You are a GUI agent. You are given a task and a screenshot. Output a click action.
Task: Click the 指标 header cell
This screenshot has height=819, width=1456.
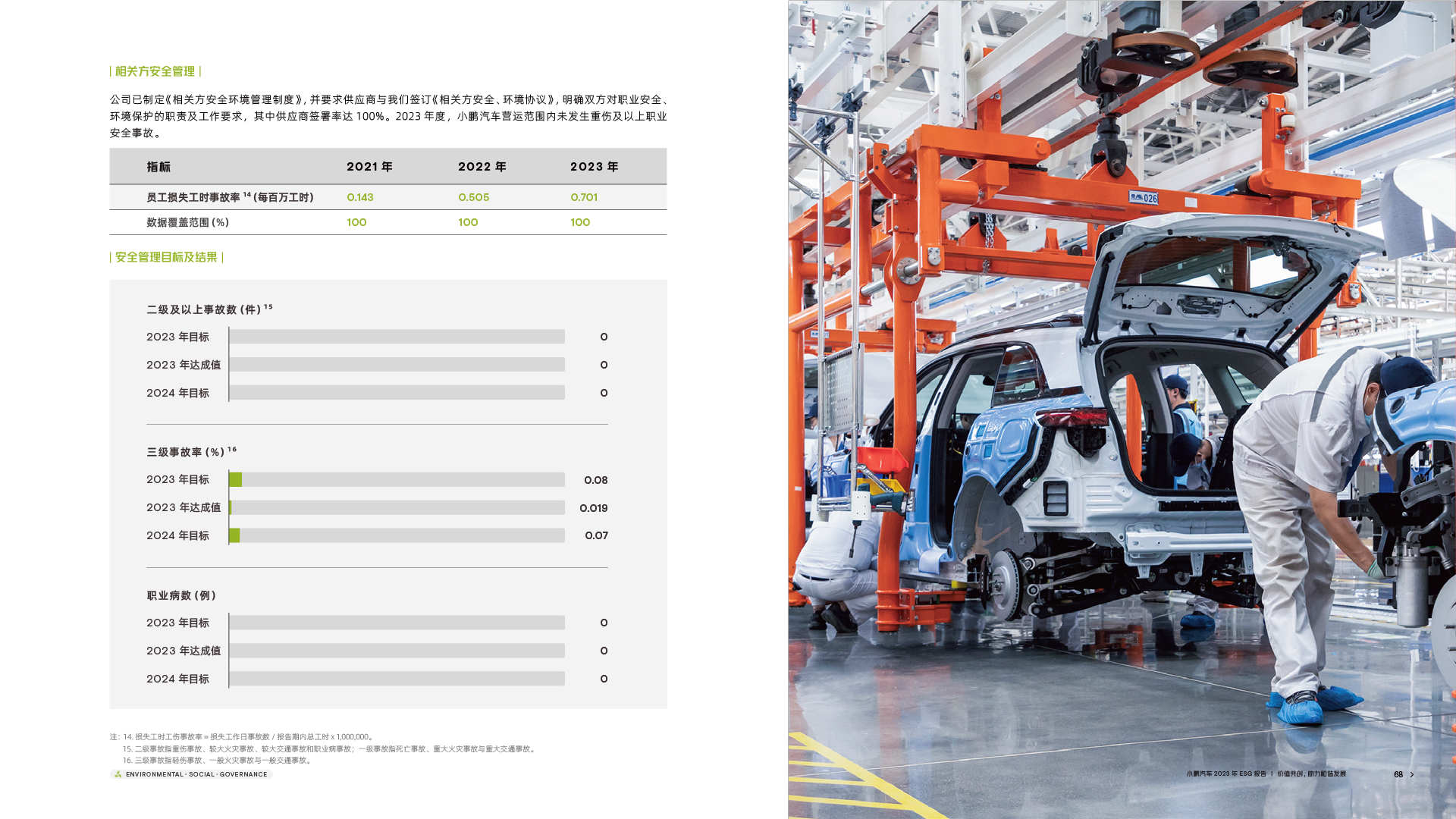point(158,167)
